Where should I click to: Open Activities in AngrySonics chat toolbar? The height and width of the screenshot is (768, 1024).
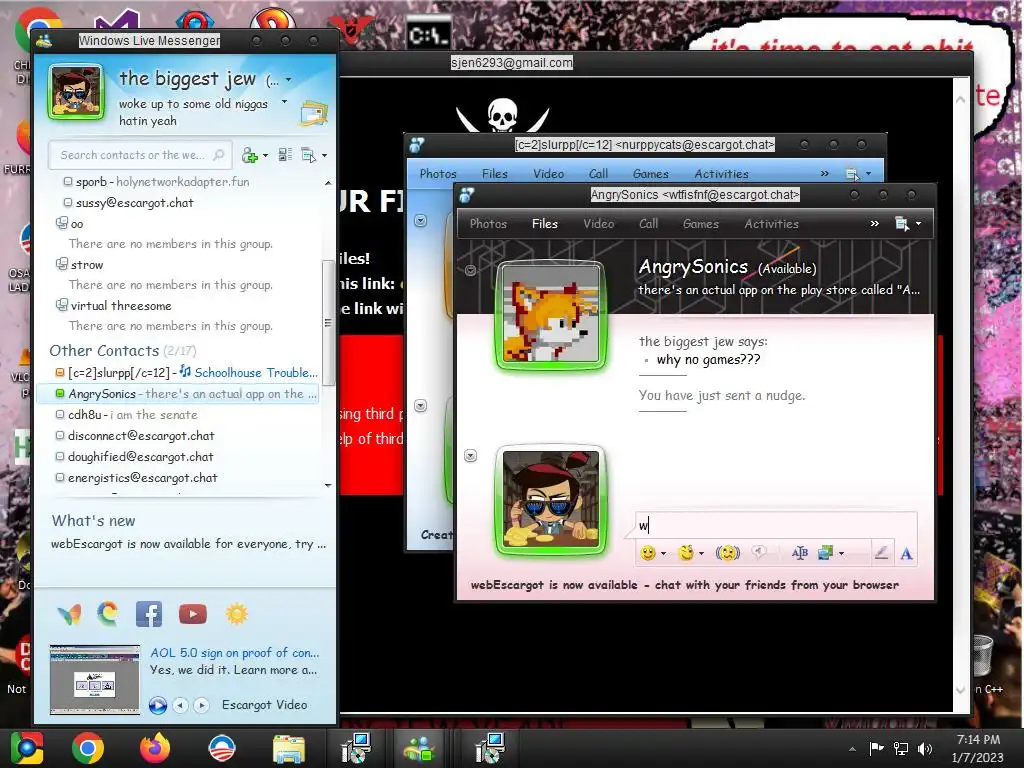coord(771,223)
